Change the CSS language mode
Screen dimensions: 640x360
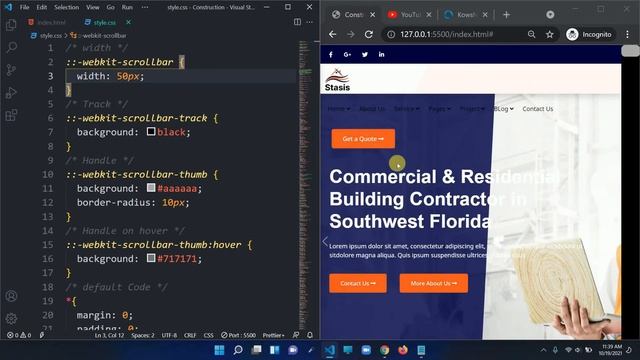209,335
